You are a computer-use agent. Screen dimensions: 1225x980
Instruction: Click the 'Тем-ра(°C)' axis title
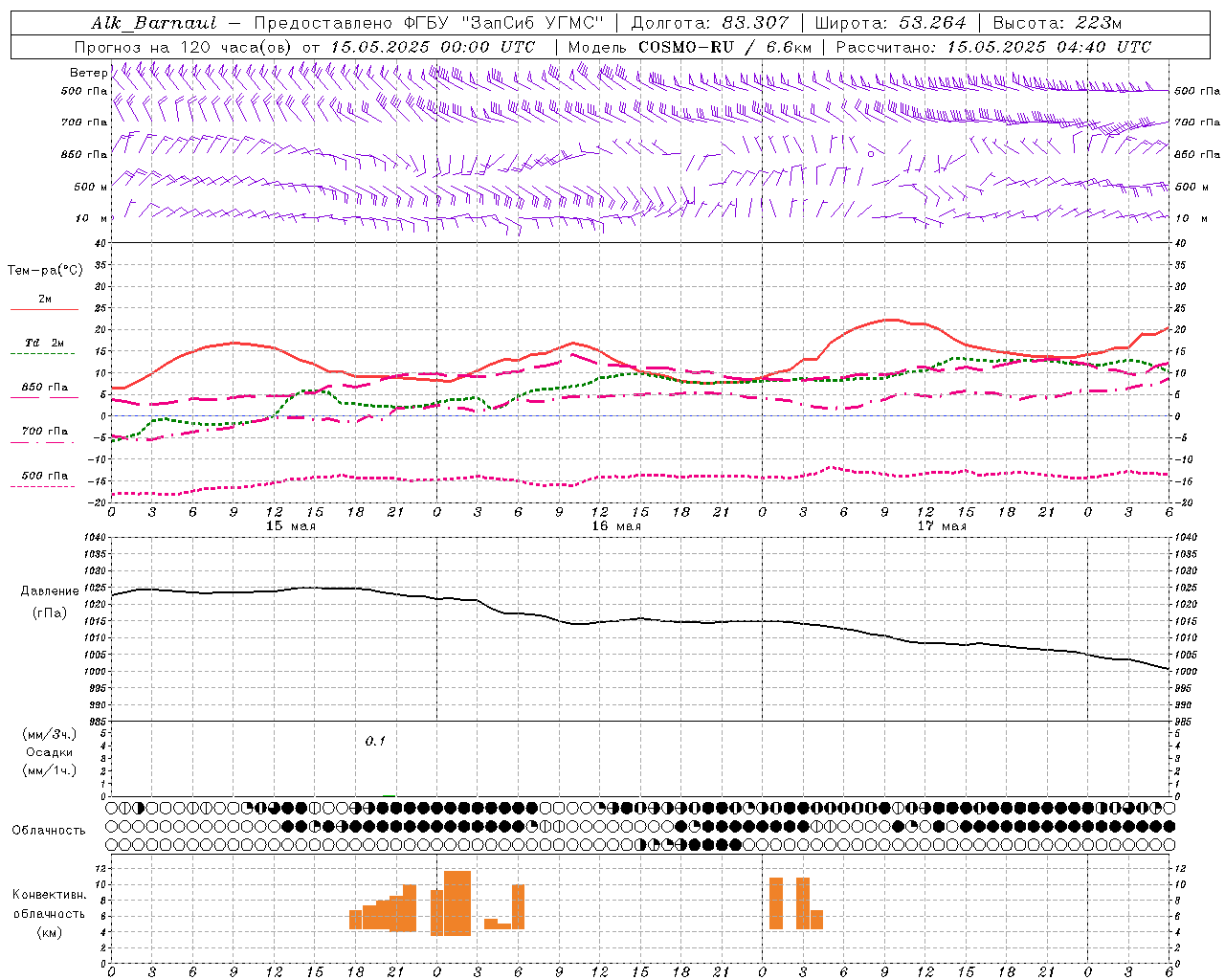point(45,271)
